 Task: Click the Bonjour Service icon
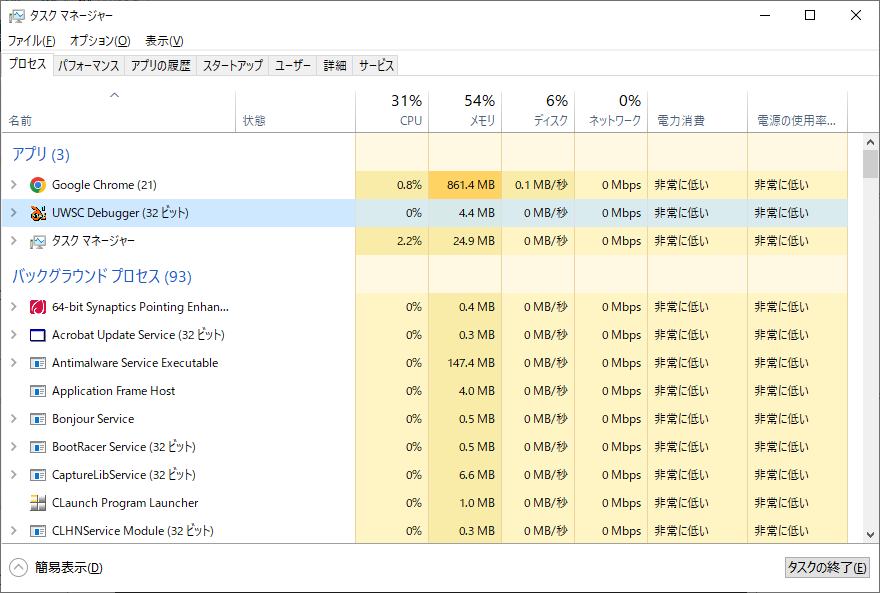click(38, 419)
